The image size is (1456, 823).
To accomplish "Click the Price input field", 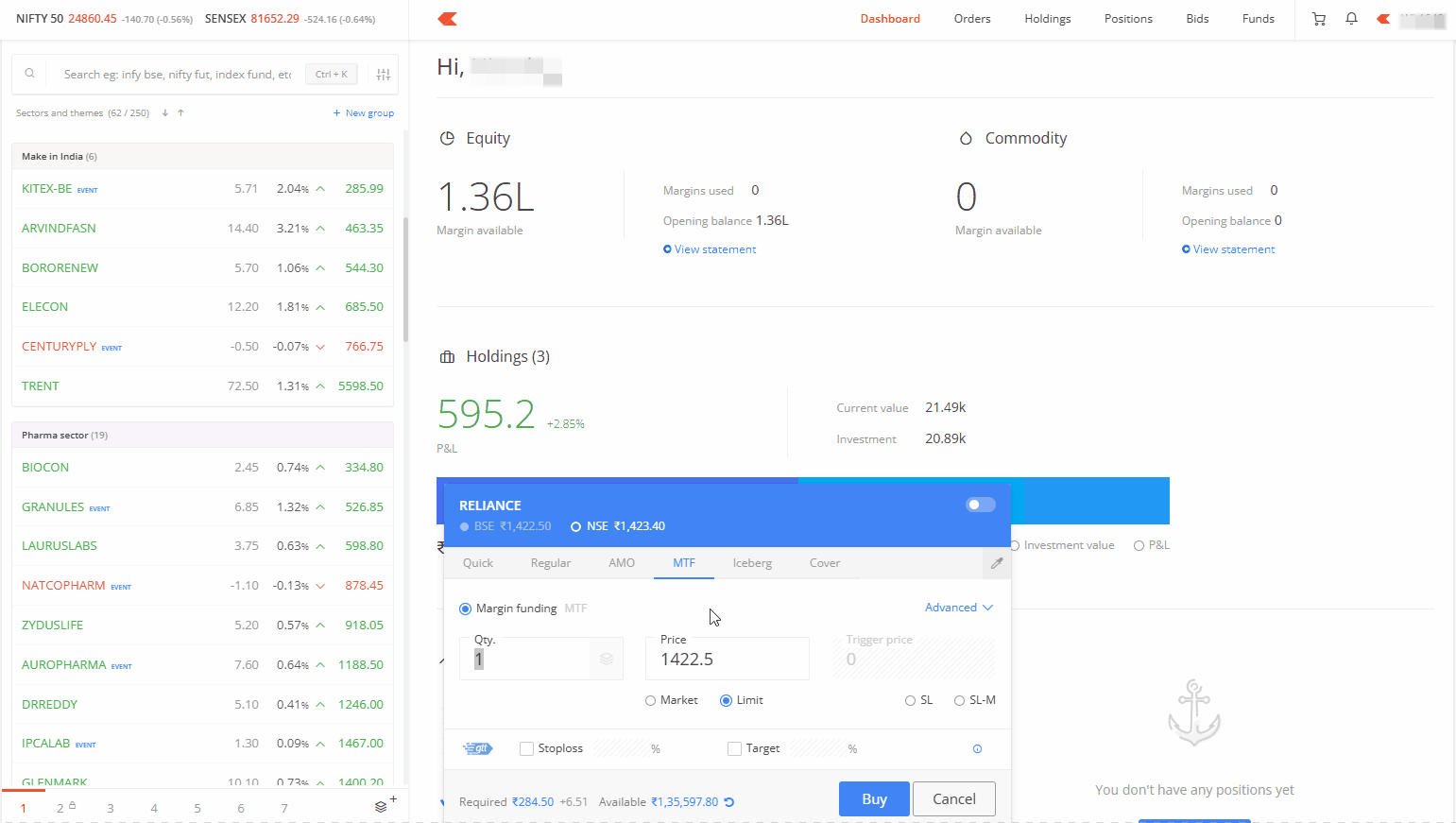I will coord(728,659).
